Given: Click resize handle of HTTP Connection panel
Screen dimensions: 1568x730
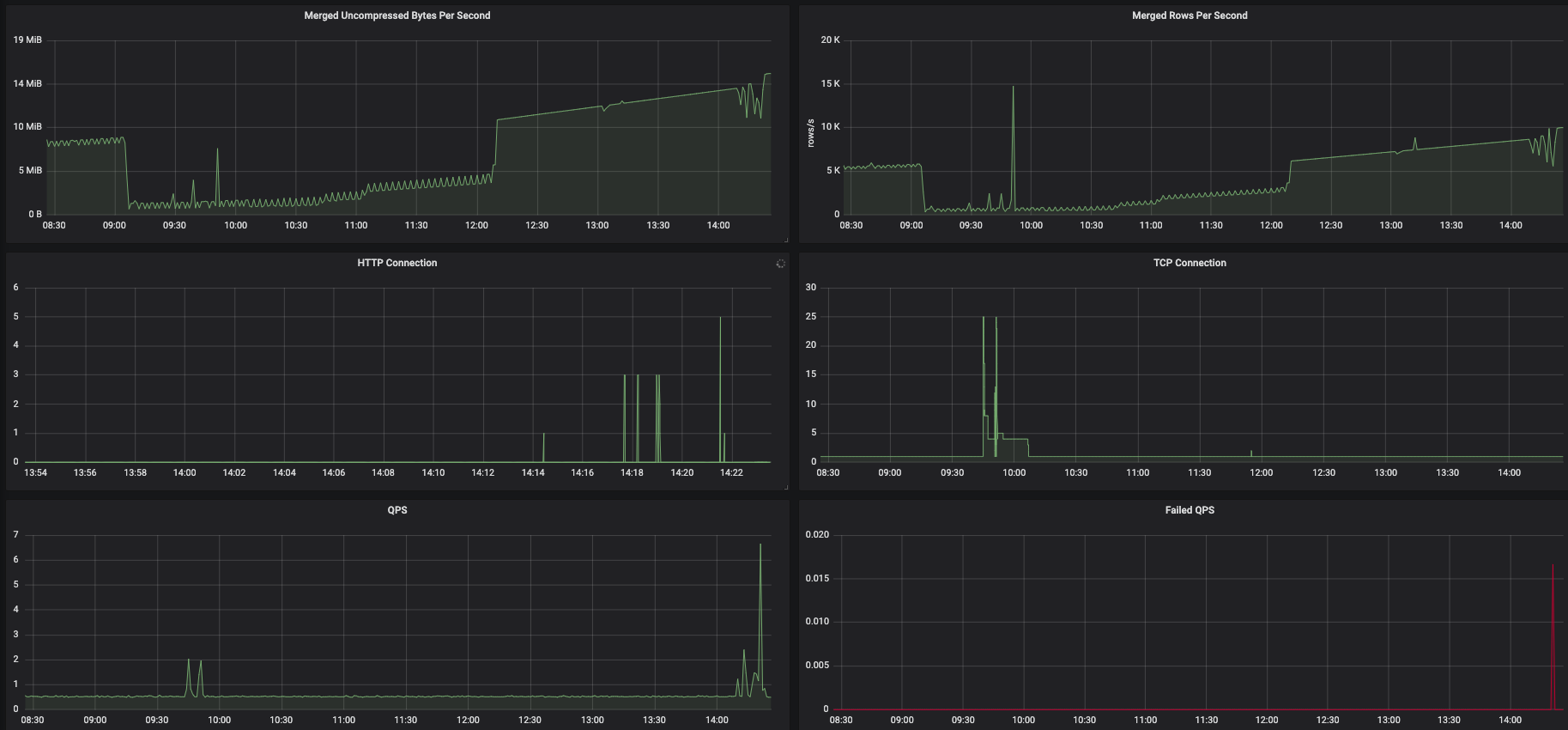Looking at the screenshot, I should coord(785,487).
